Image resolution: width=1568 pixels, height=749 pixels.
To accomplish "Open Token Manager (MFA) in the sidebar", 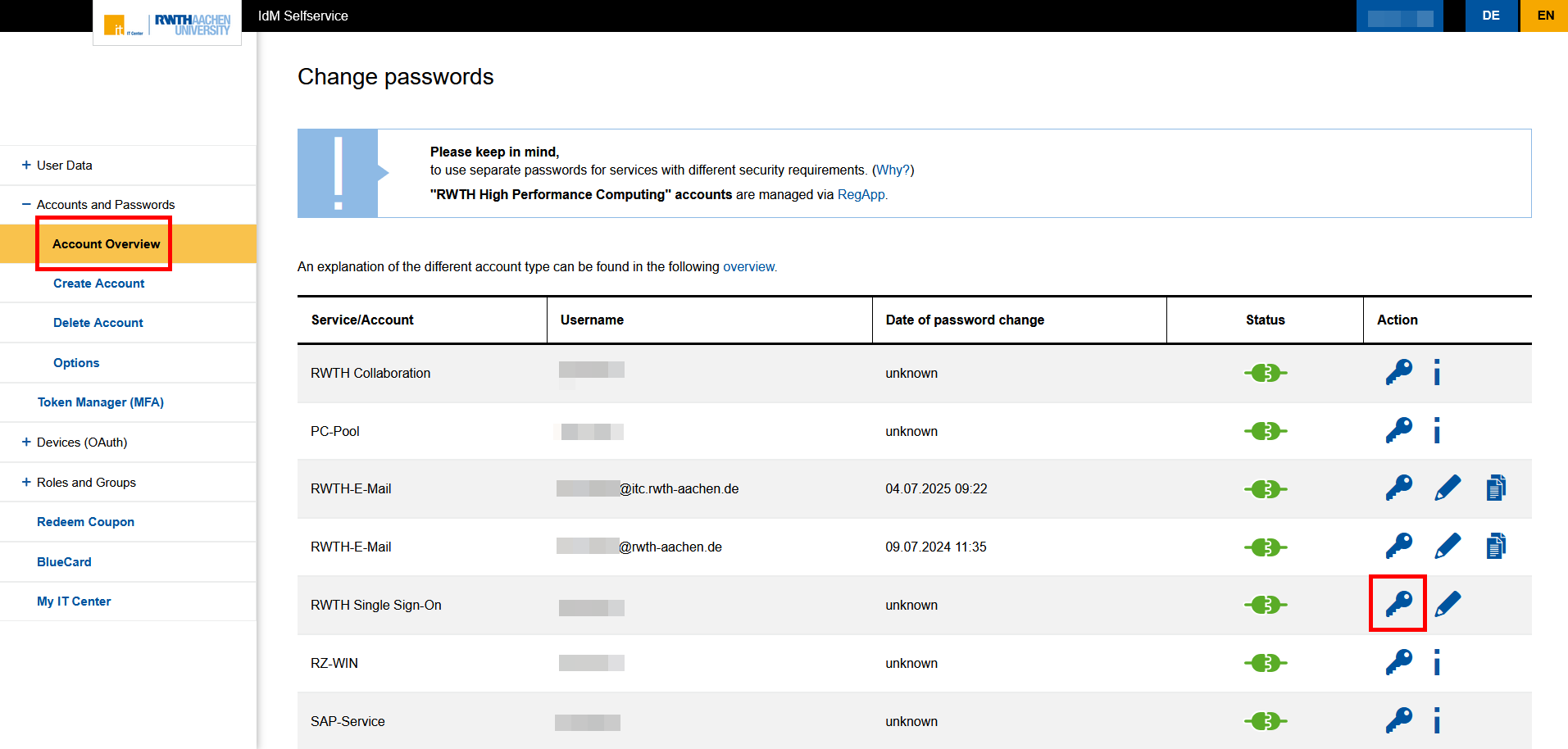I will pyautogui.click(x=100, y=402).
